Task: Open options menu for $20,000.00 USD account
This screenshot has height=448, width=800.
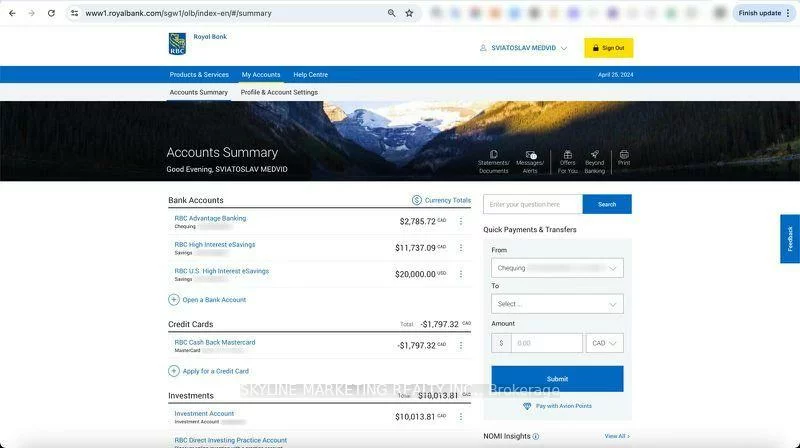Action: coord(461,274)
